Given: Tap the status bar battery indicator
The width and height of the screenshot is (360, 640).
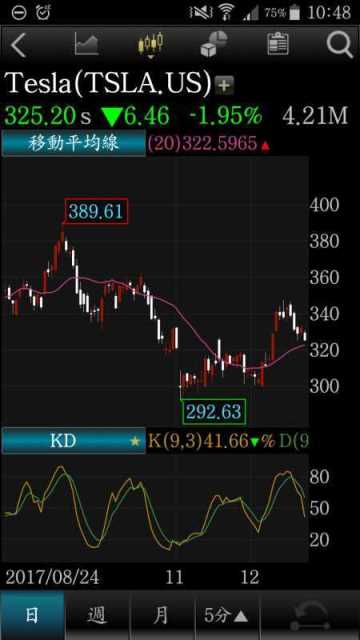Looking at the screenshot, I should pyautogui.click(x=294, y=13).
